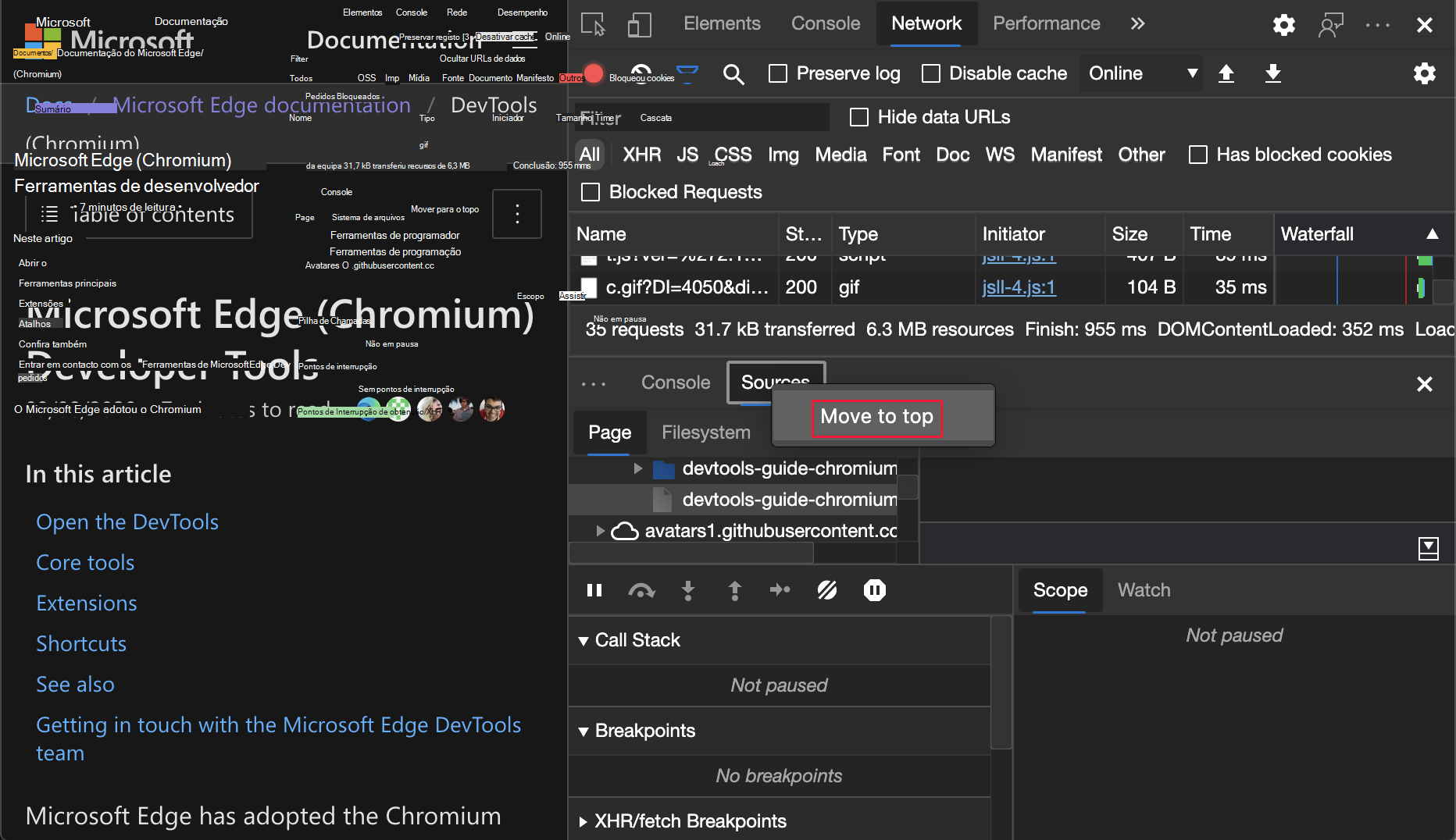The image size is (1456, 840).
Task: Click the network request list scrollbar
Action: [1444, 292]
